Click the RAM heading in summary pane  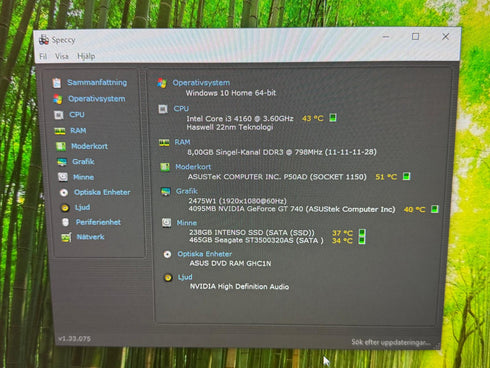pos(182,142)
